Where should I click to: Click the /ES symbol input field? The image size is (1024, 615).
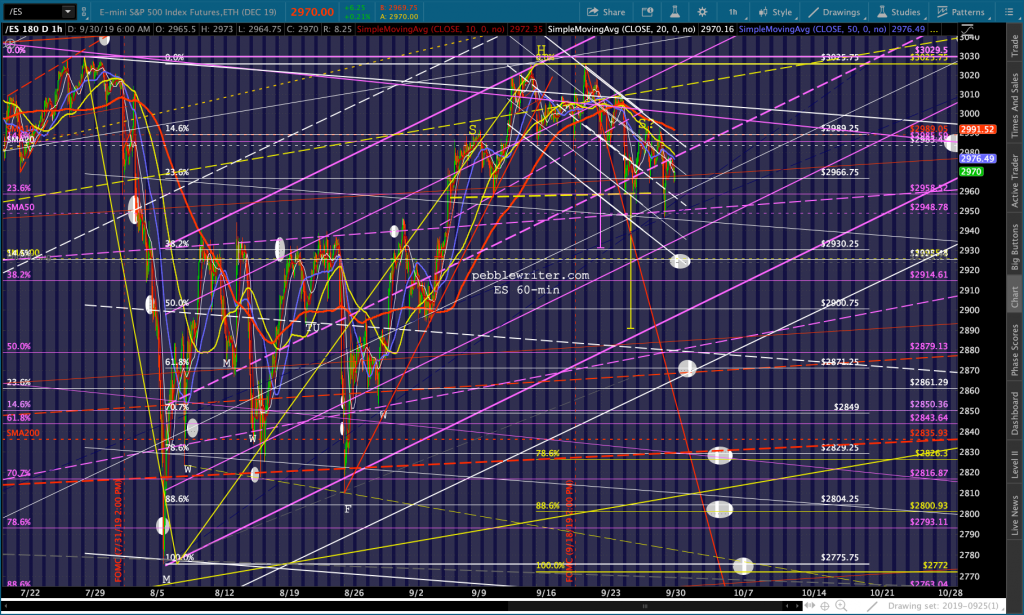point(34,12)
